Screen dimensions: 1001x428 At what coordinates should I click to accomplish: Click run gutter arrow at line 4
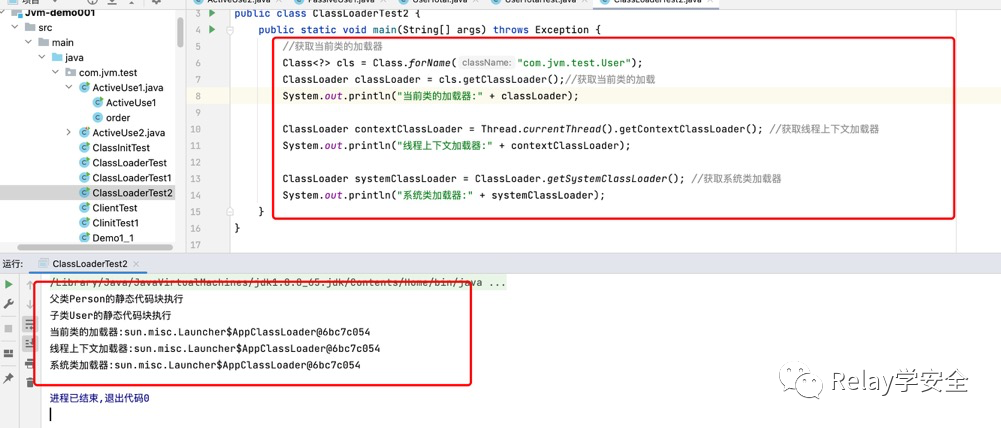(x=213, y=29)
